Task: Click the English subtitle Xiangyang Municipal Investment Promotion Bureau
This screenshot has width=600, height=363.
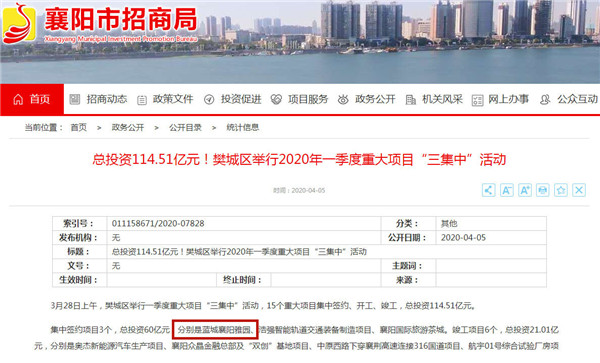Action: click(x=121, y=39)
